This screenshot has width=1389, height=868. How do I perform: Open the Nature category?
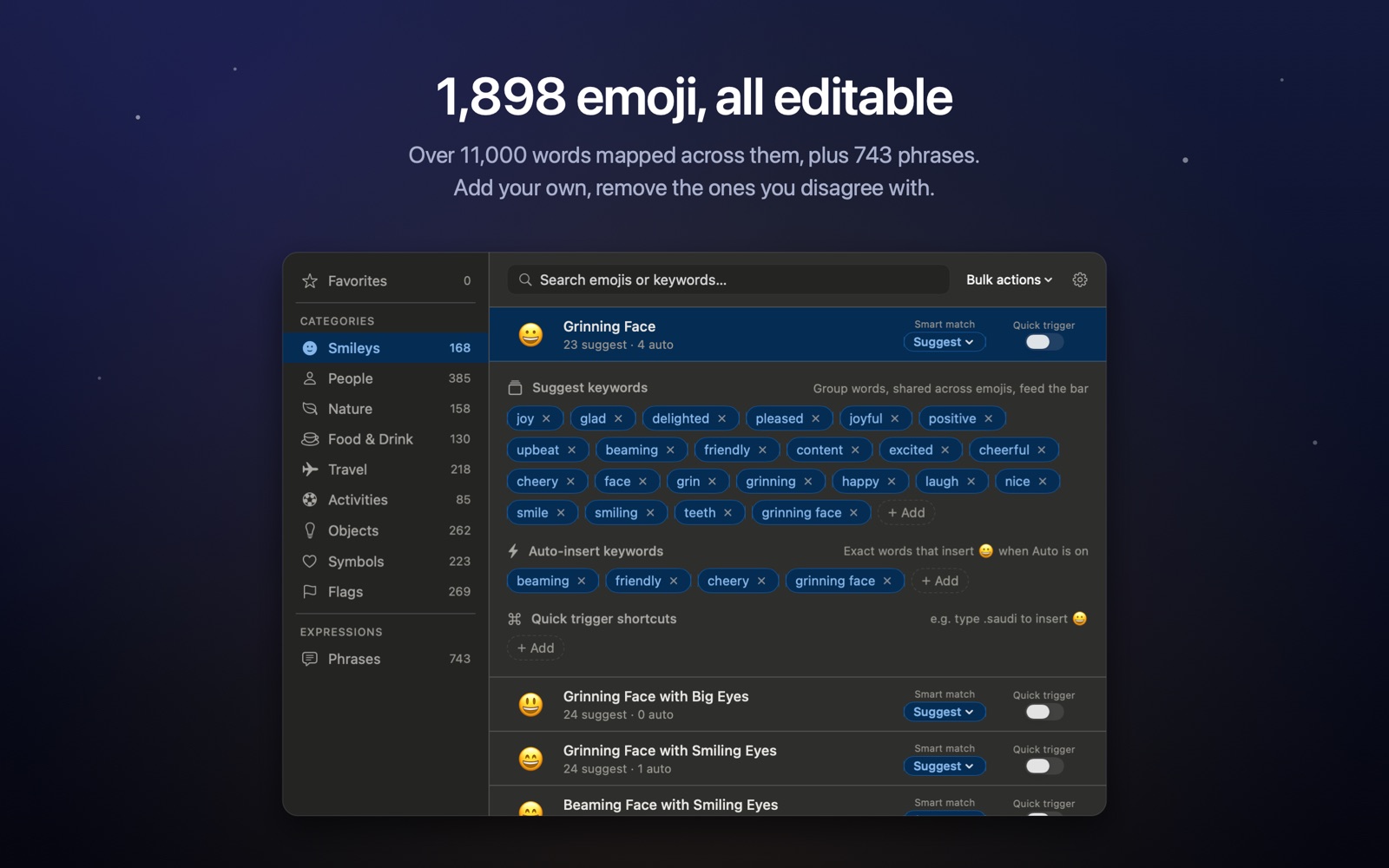[385, 409]
